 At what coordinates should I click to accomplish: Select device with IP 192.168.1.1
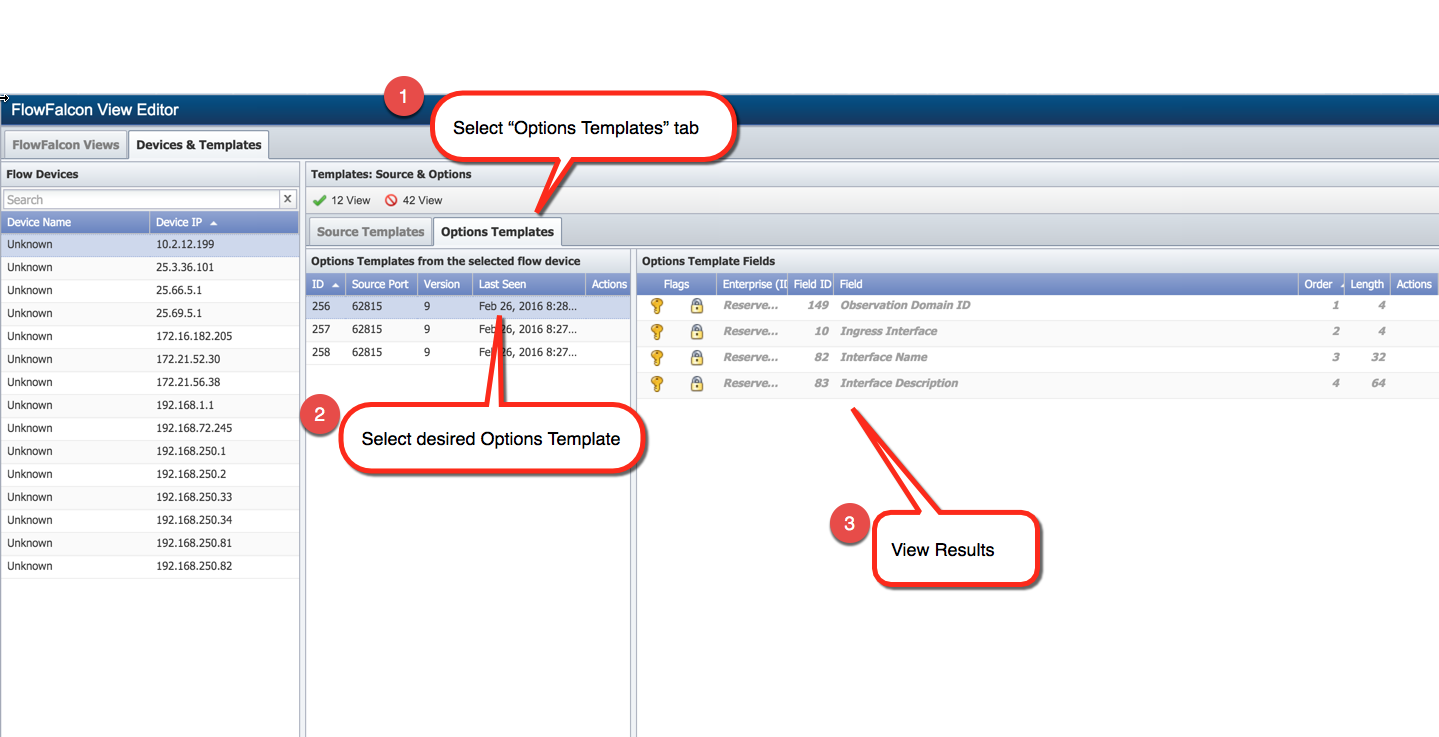click(x=150, y=405)
